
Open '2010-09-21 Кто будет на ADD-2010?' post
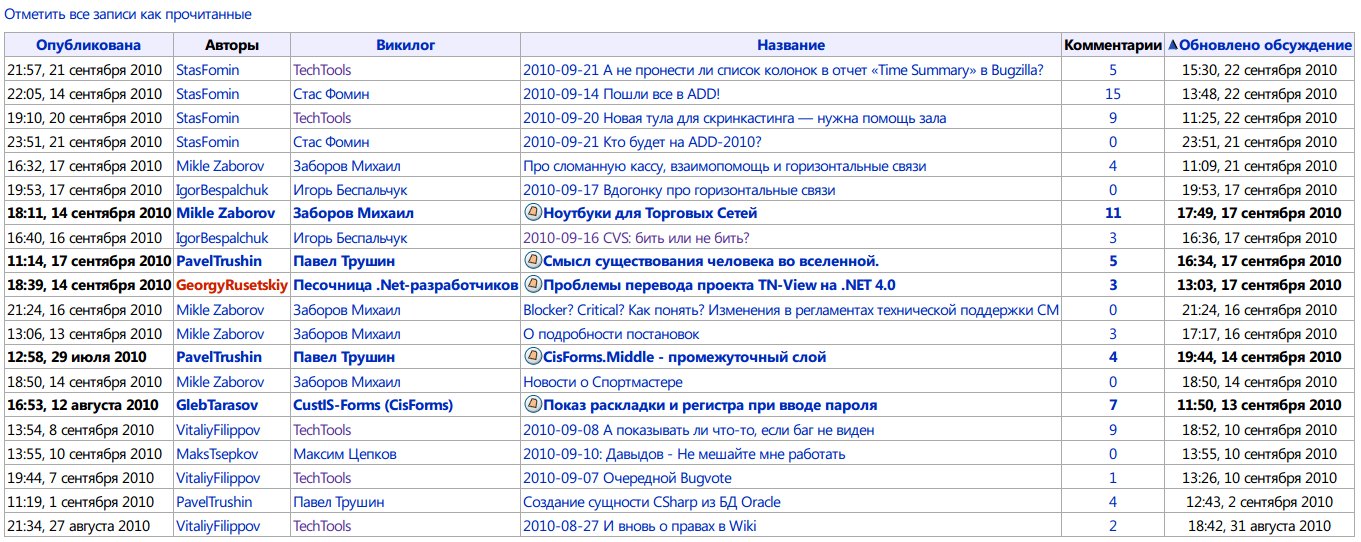pyautogui.click(x=642, y=142)
